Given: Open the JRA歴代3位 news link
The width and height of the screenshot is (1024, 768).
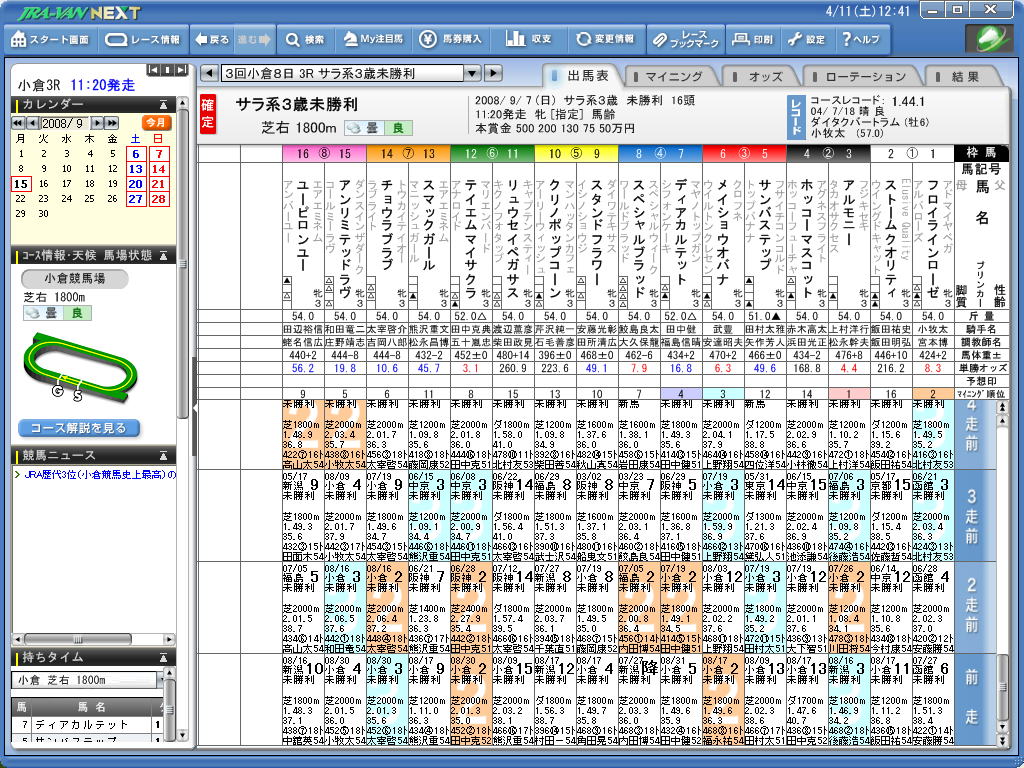Looking at the screenshot, I should (95, 474).
